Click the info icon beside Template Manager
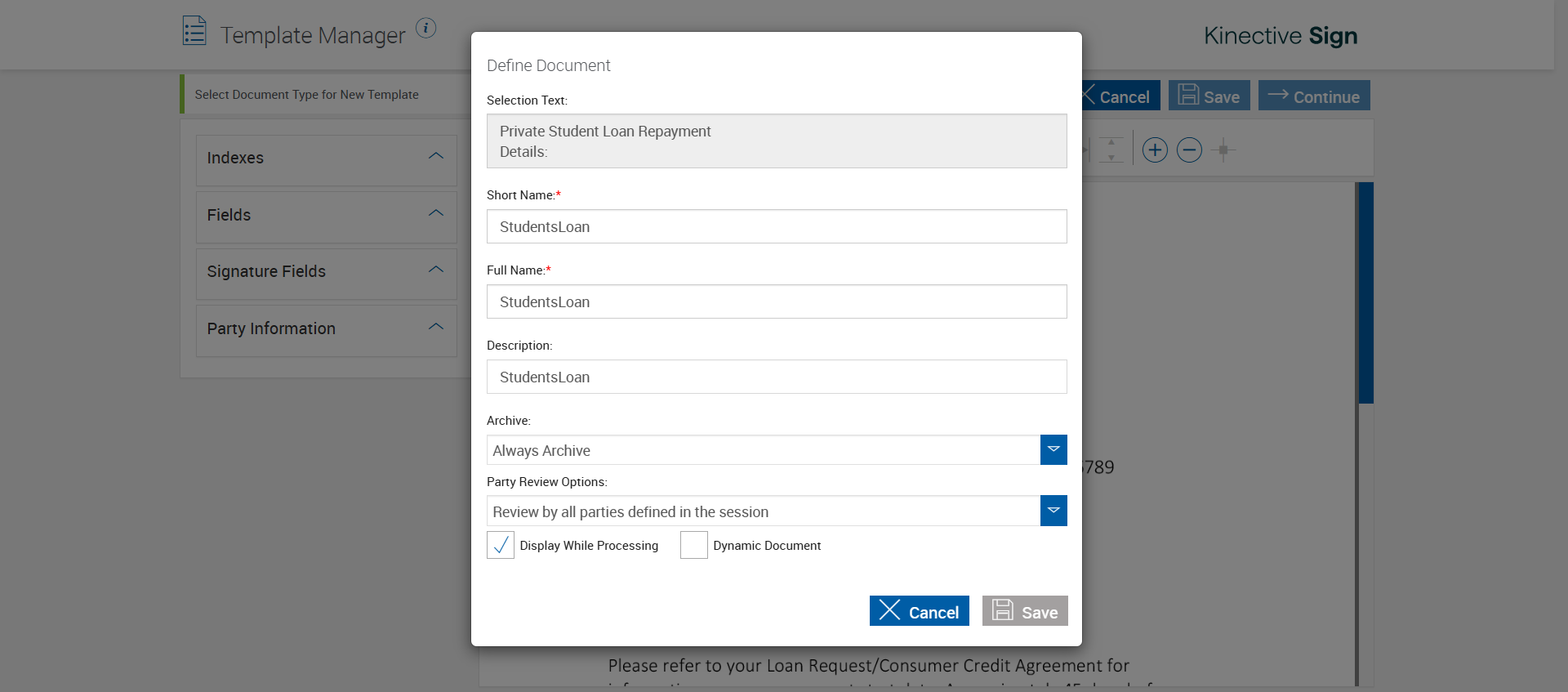This screenshot has width=1568, height=692. coord(425,29)
